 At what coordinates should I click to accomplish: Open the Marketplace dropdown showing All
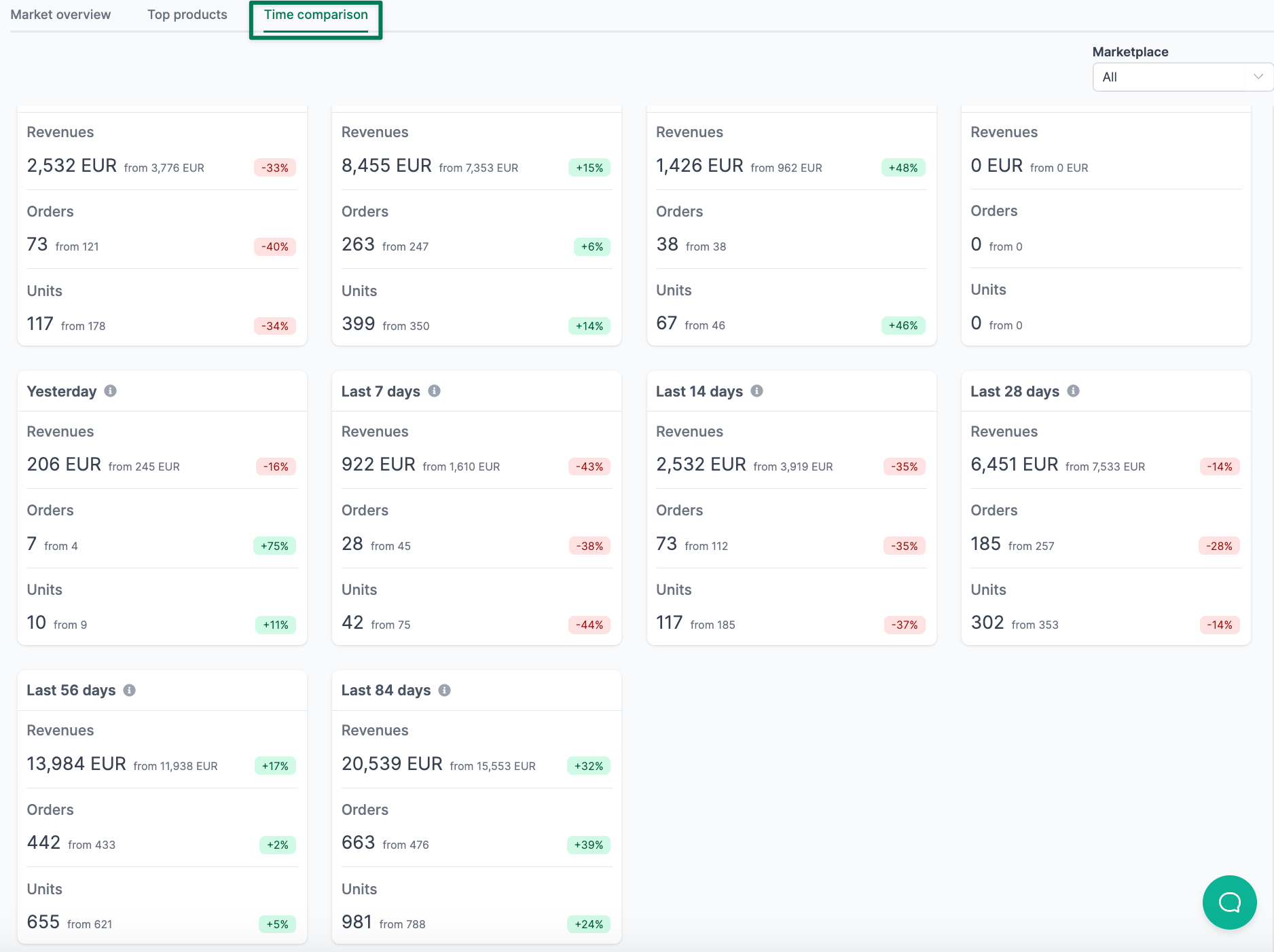(1182, 77)
